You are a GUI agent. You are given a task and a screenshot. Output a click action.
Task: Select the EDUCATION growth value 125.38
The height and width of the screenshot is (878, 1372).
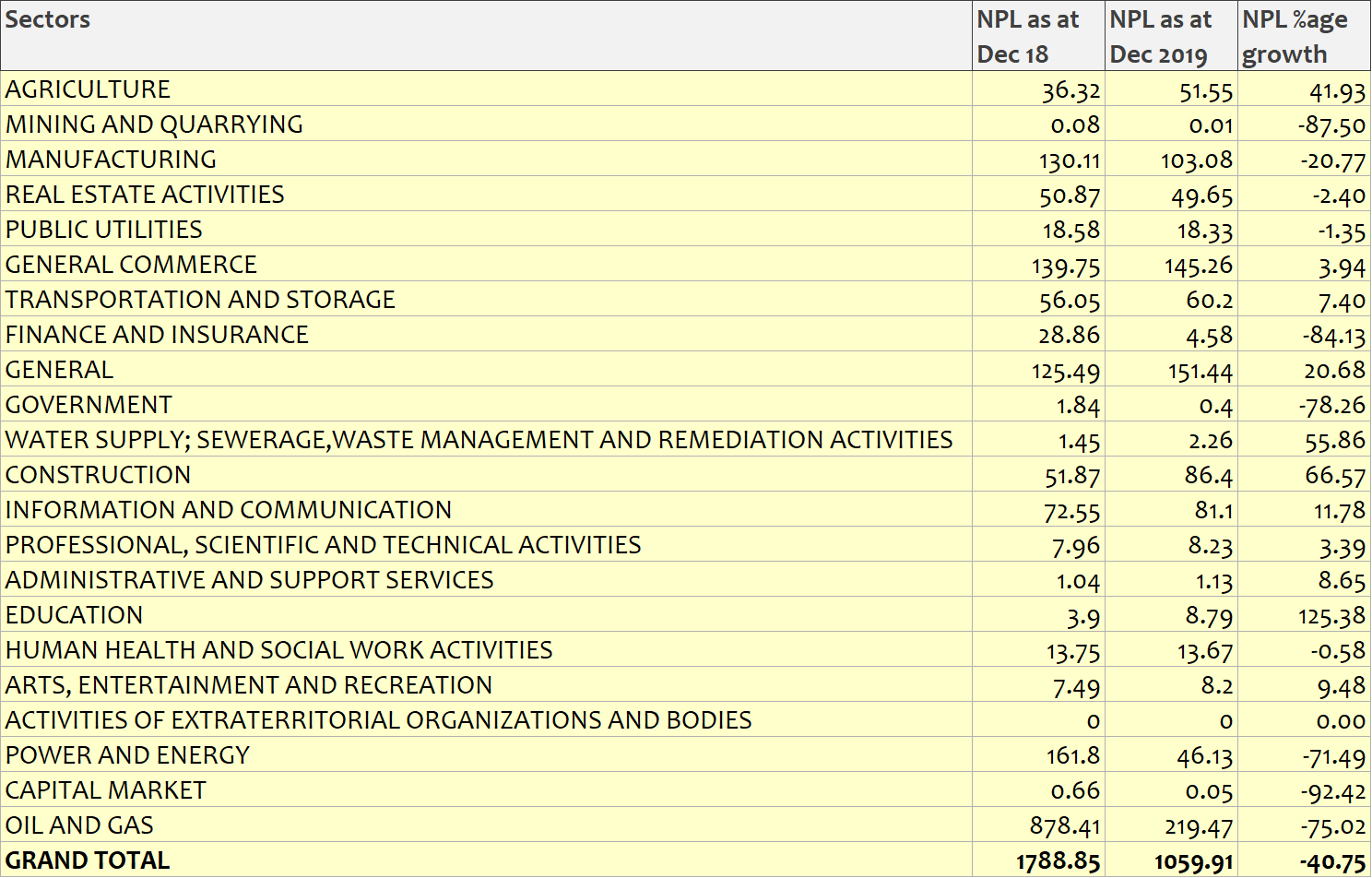click(x=1331, y=616)
